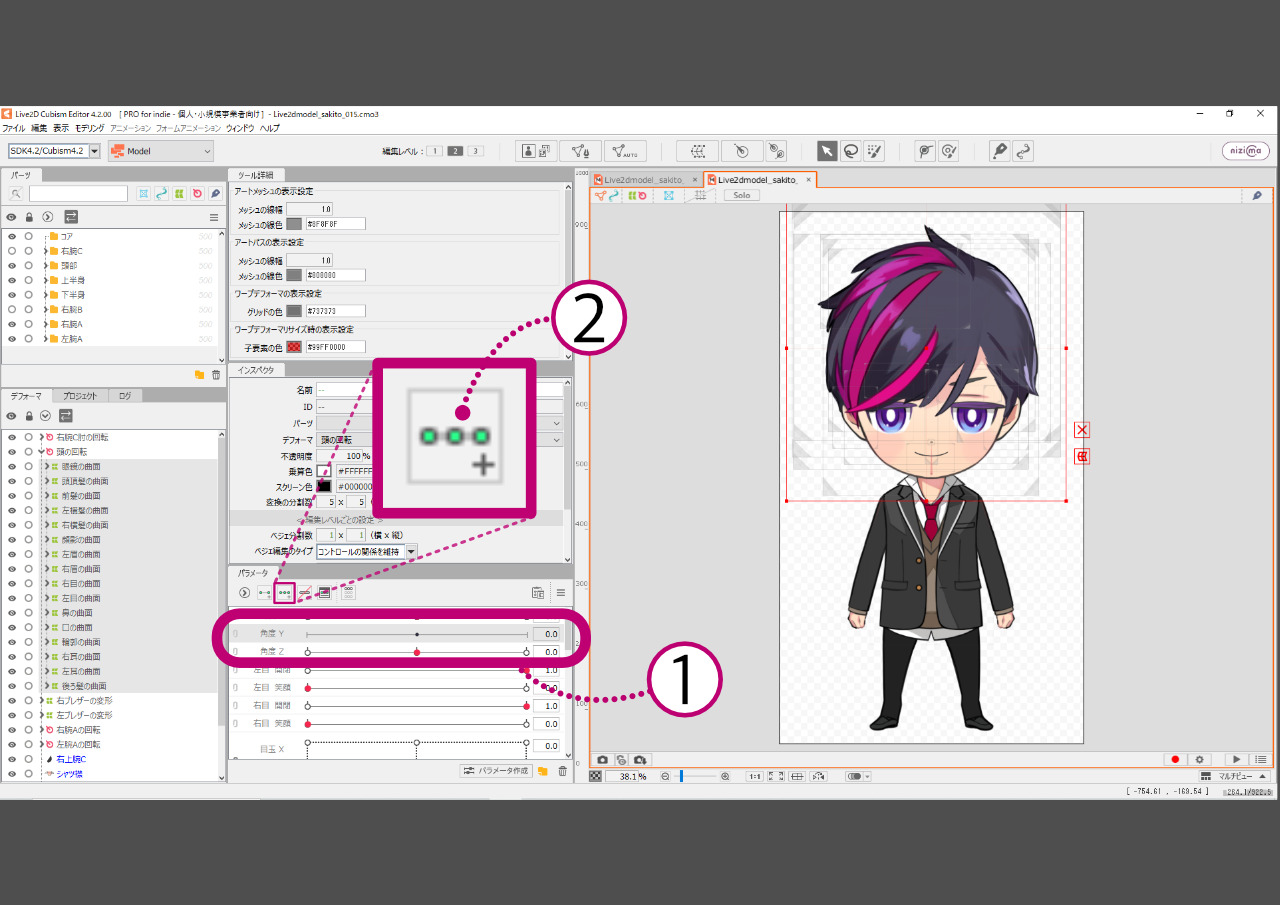Click the camera snapshot icon below canvas
1280x905 pixels.
point(603,760)
